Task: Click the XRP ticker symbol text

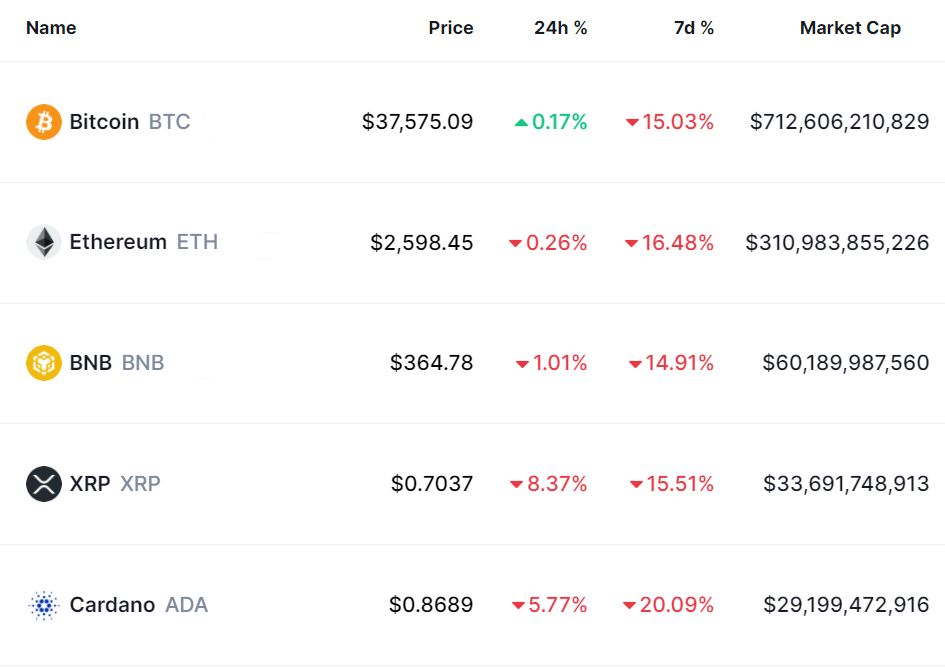Action: (x=140, y=484)
